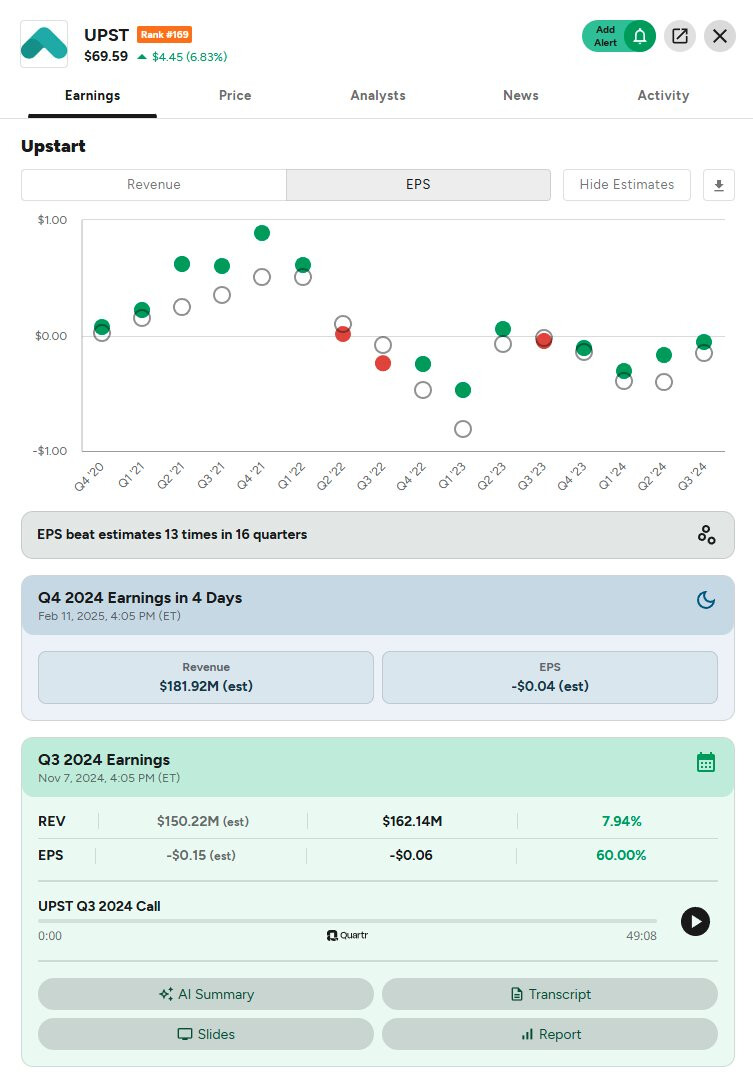The height and width of the screenshot is (1076, 753).
Task: Switch to the Earnings tab
Action: 93,95
